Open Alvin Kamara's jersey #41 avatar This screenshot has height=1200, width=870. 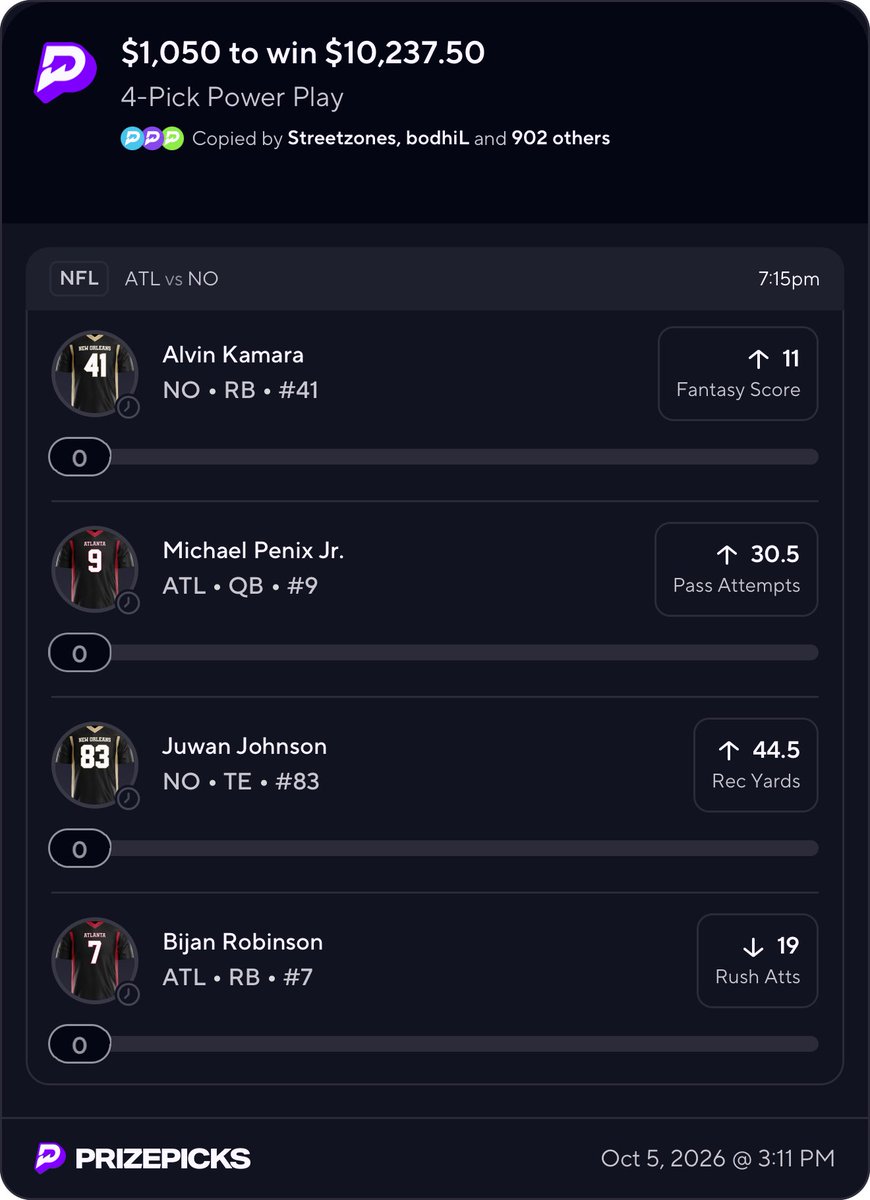(x=95, y=373)
